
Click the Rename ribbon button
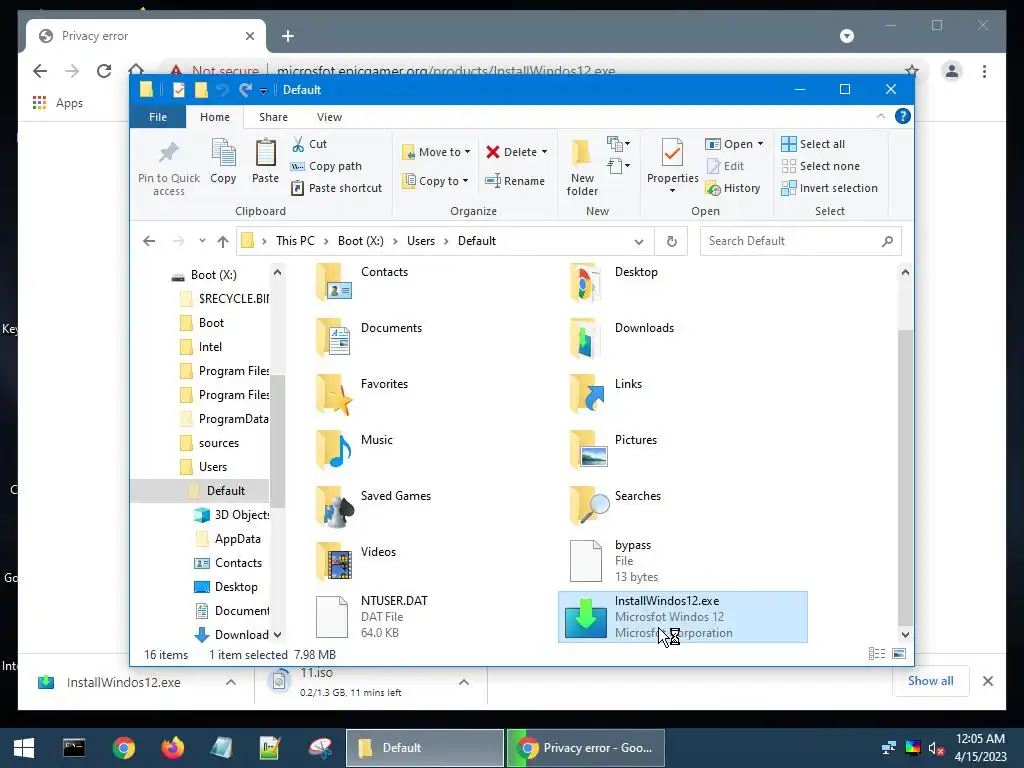point(515,181)
